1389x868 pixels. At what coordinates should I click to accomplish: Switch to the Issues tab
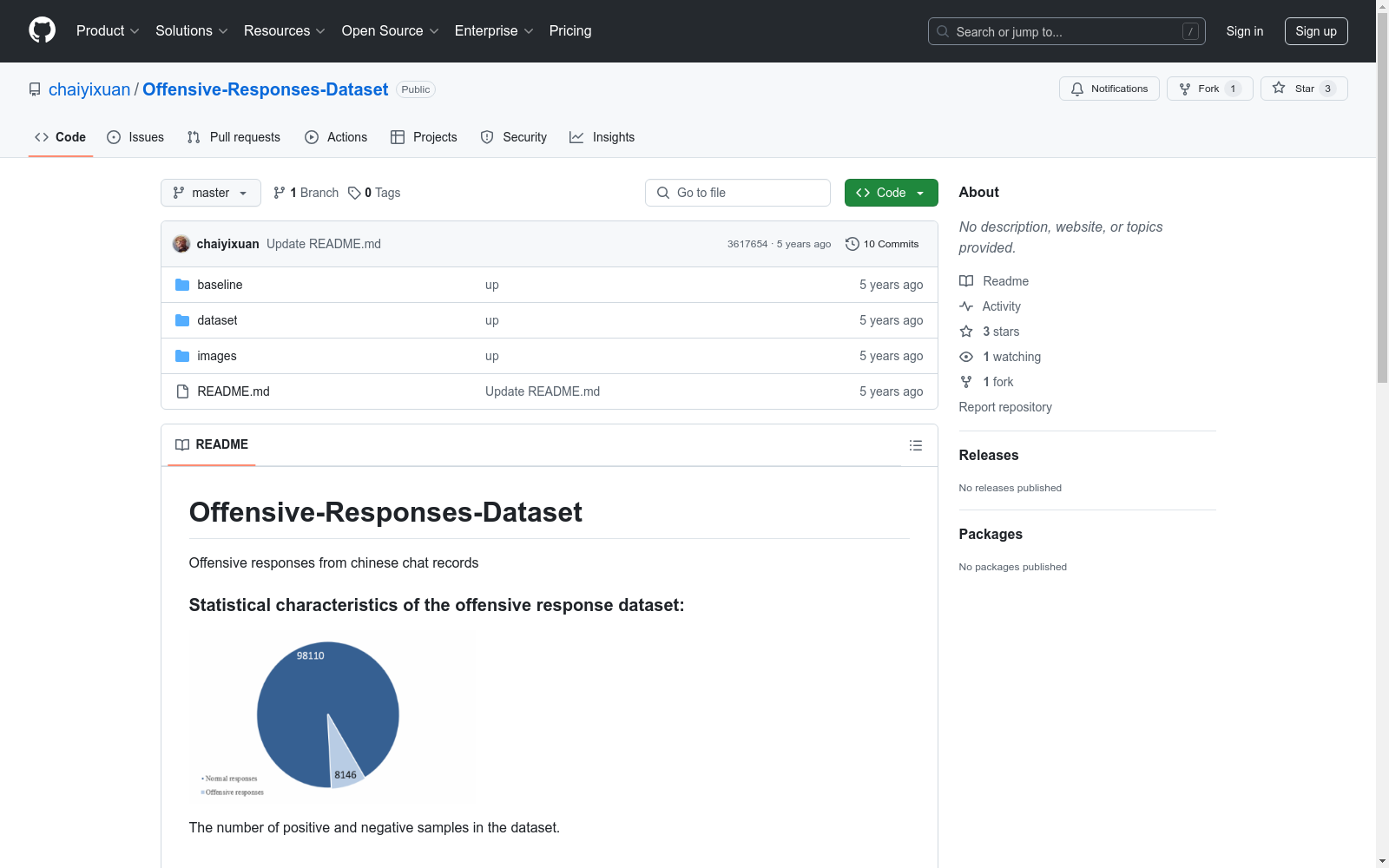pyautogui.click(x=135, y=137)
